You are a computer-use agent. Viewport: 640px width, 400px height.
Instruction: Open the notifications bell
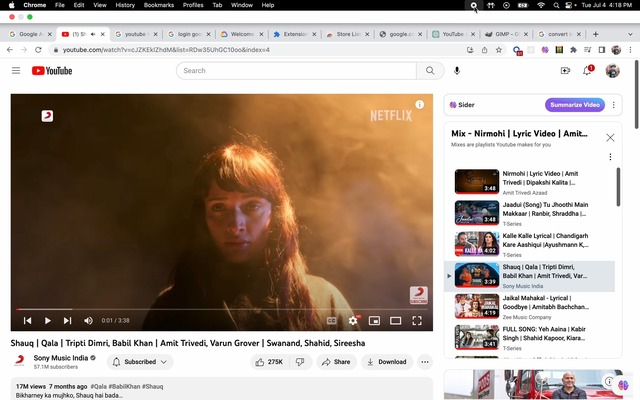(x=587, y=71)
